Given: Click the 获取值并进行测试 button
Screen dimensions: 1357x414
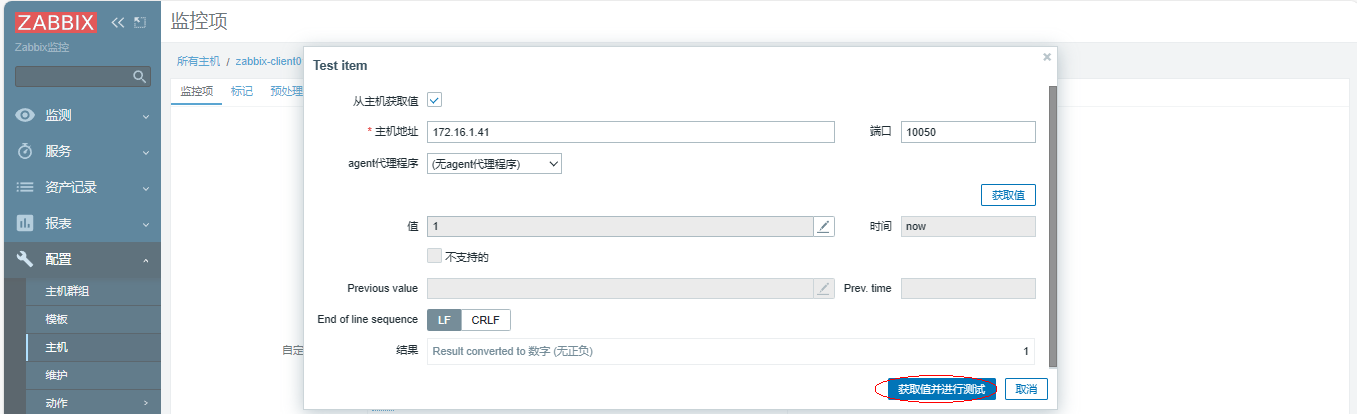Looking at the screenshot, I should point(941,389).
